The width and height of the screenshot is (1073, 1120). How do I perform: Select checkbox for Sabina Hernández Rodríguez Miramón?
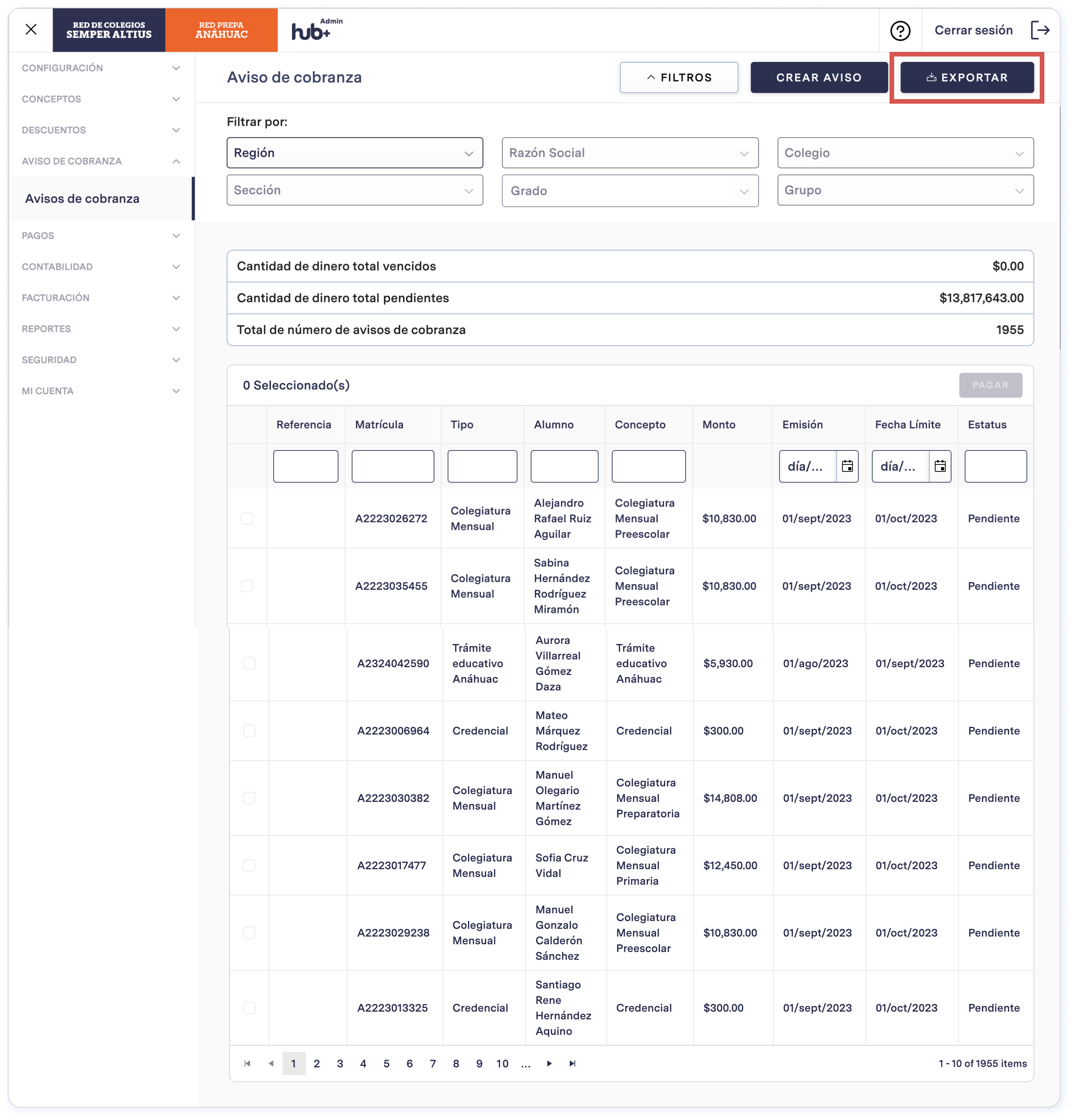(x=247, y=585)
